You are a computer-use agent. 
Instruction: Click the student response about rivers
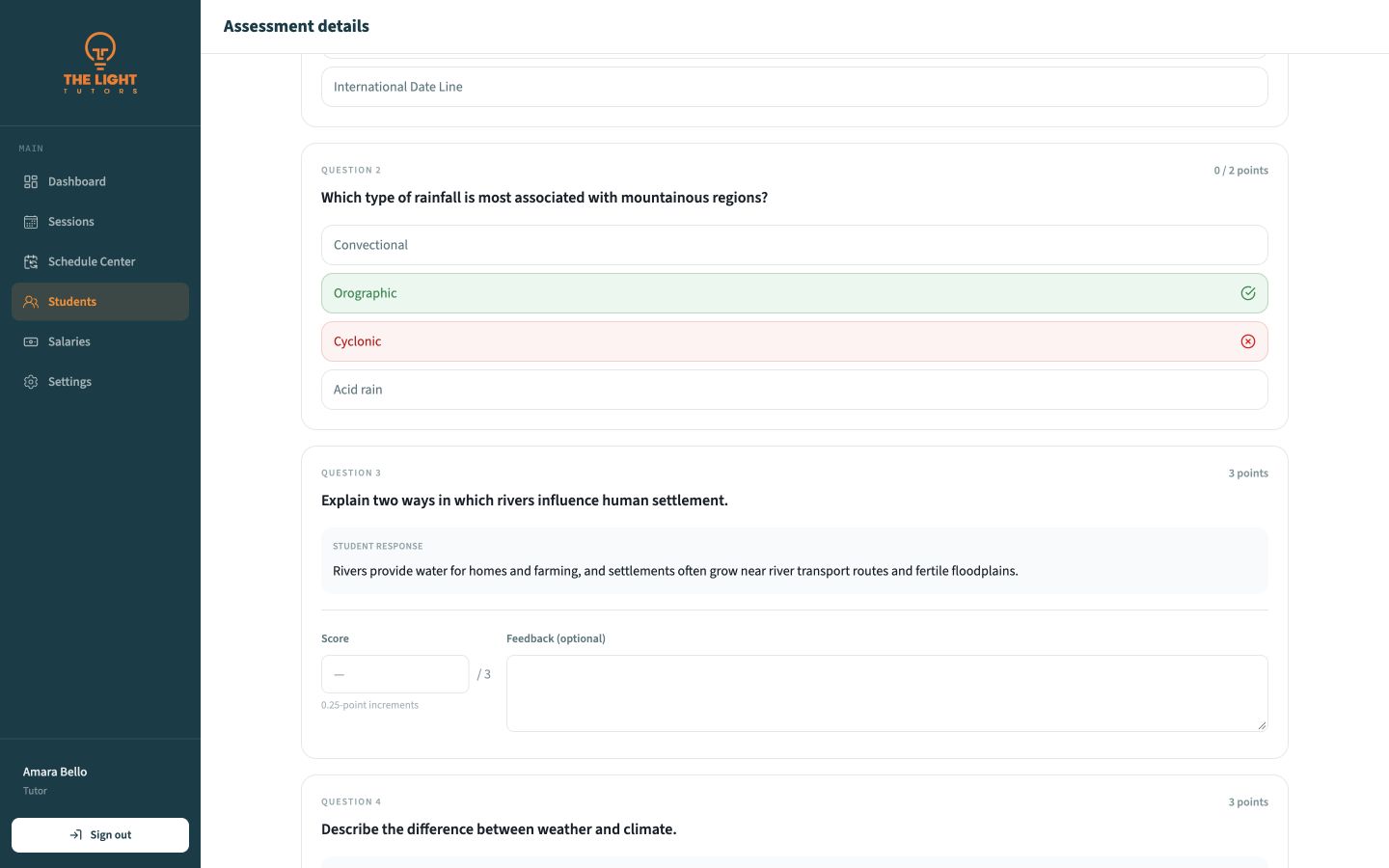(675, 571)
